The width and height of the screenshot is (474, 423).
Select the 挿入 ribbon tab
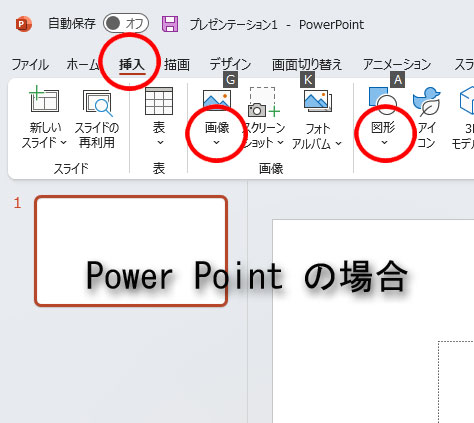132,64
